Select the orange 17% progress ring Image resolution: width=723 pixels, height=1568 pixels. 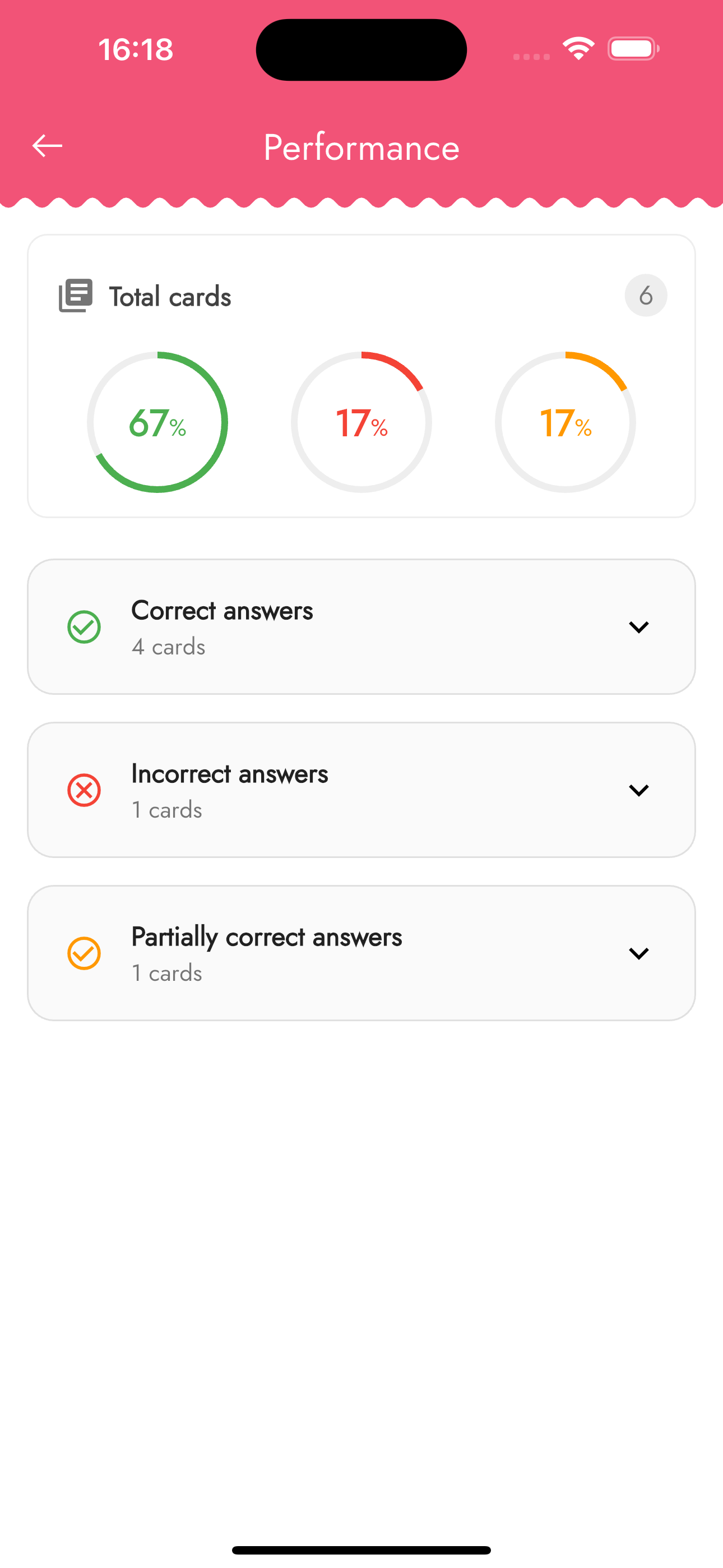click(x=566, y=422)
